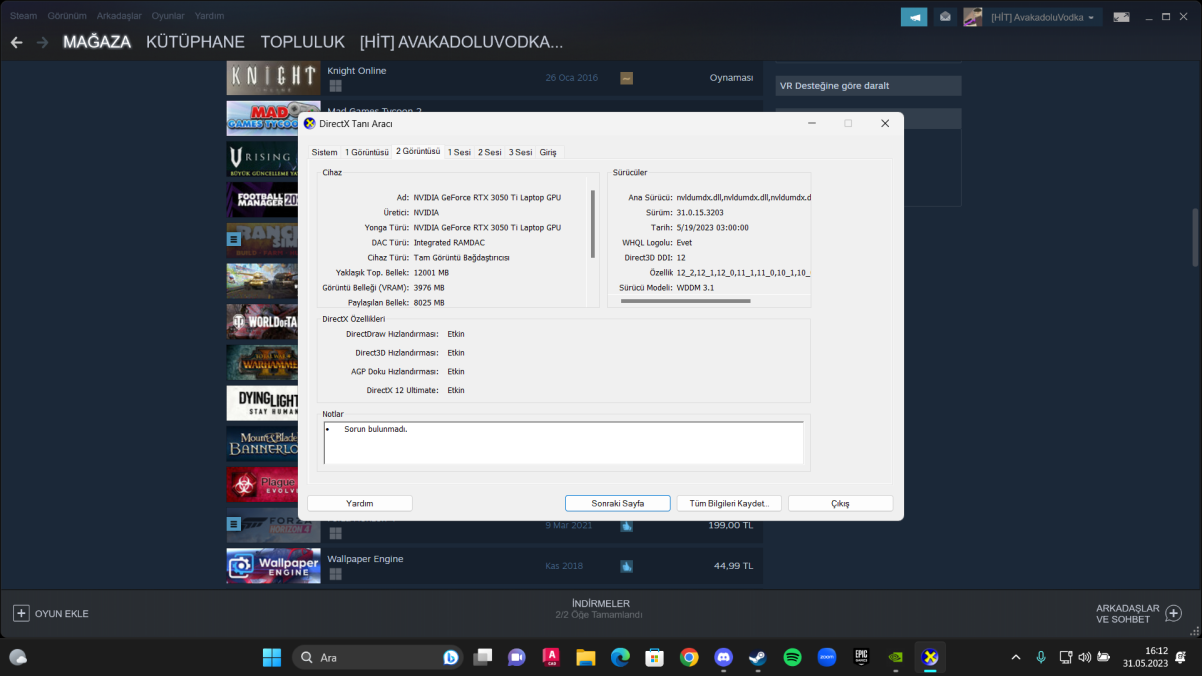Click the Sürücüler panel horizontal scrollbar
Image resolution: width=1202 pixels, height=676 pixels.
click(685, 300)
